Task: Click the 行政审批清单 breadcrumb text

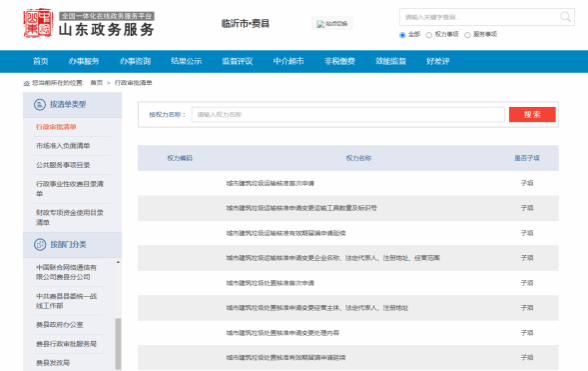Action: click(x=134, y=83)
